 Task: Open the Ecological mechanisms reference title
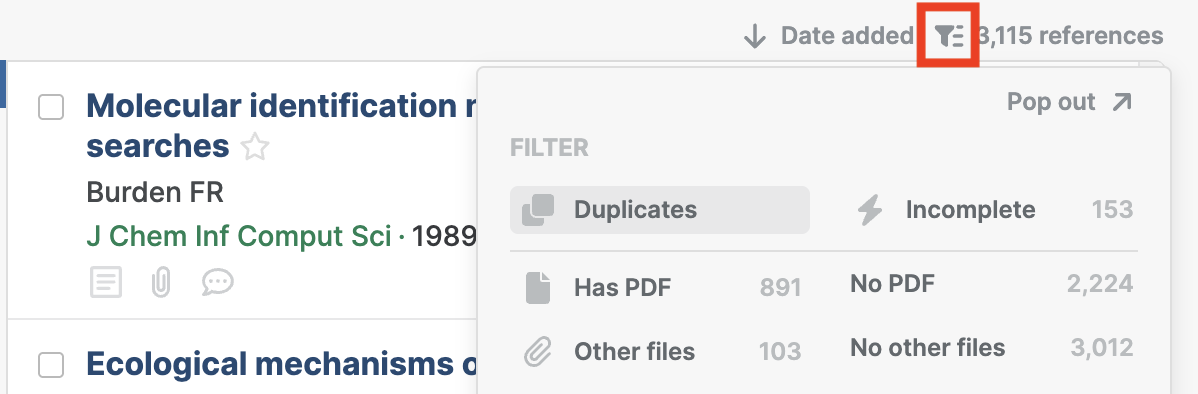(282, 365)
